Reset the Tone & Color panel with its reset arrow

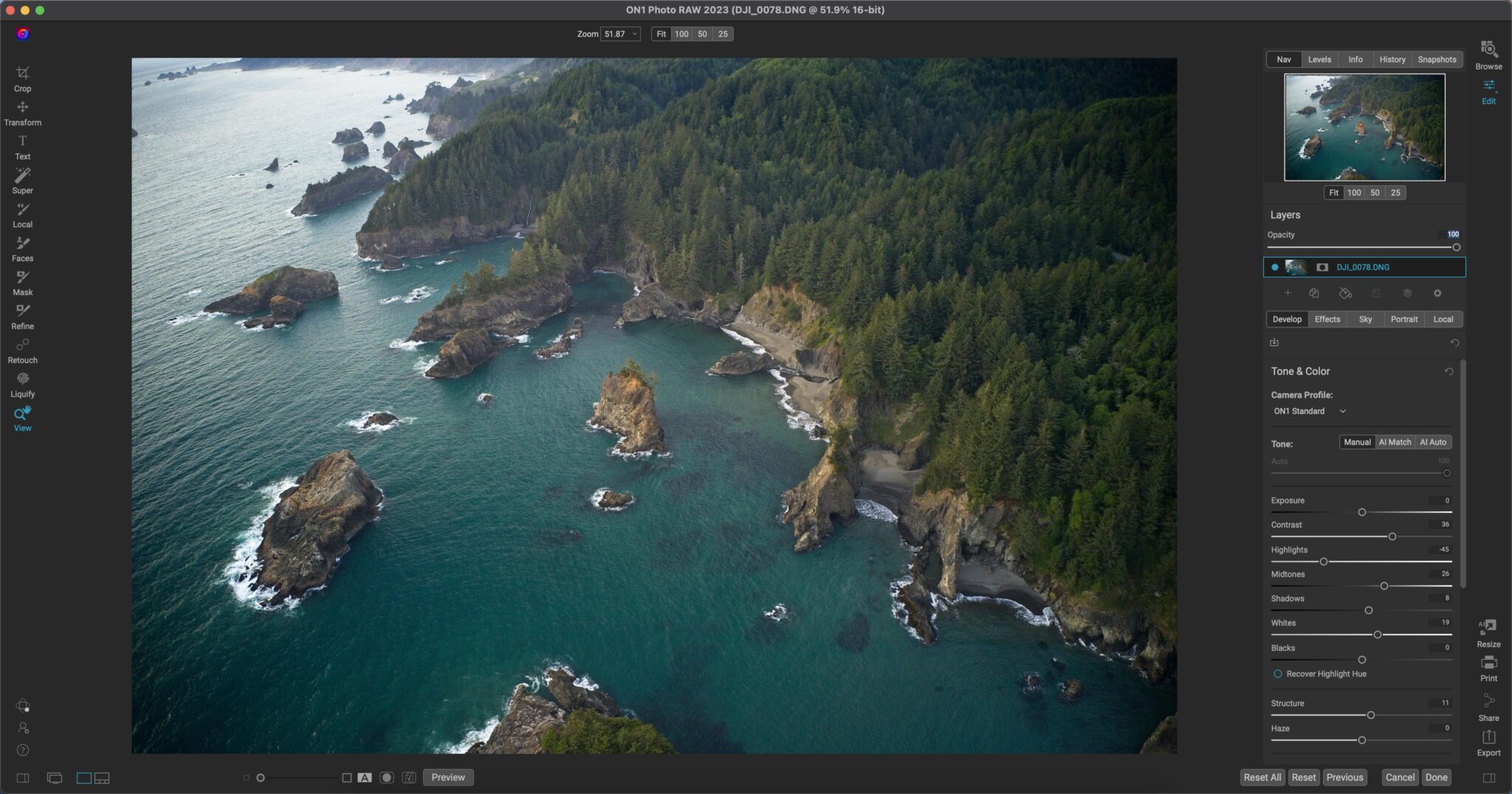1448,372
